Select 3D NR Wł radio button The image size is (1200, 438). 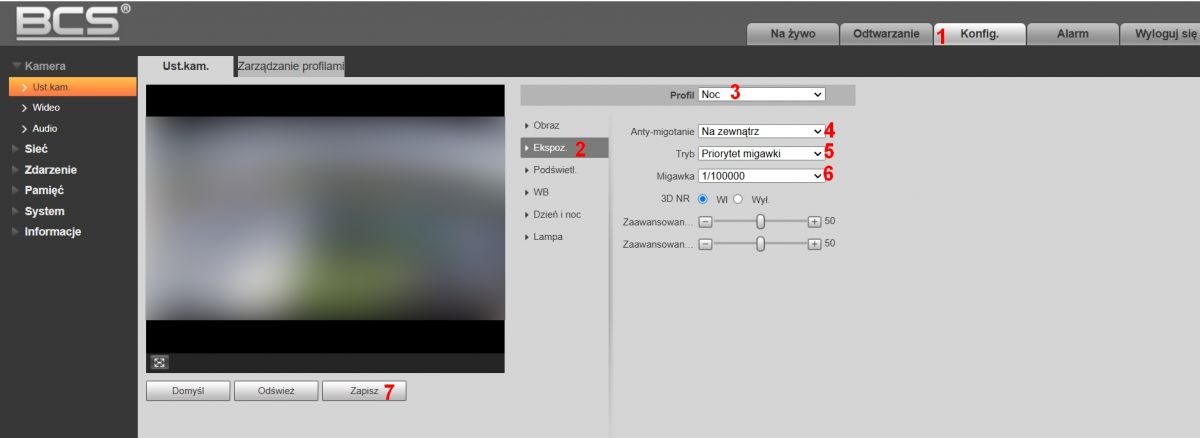click(x=702, y=198)
